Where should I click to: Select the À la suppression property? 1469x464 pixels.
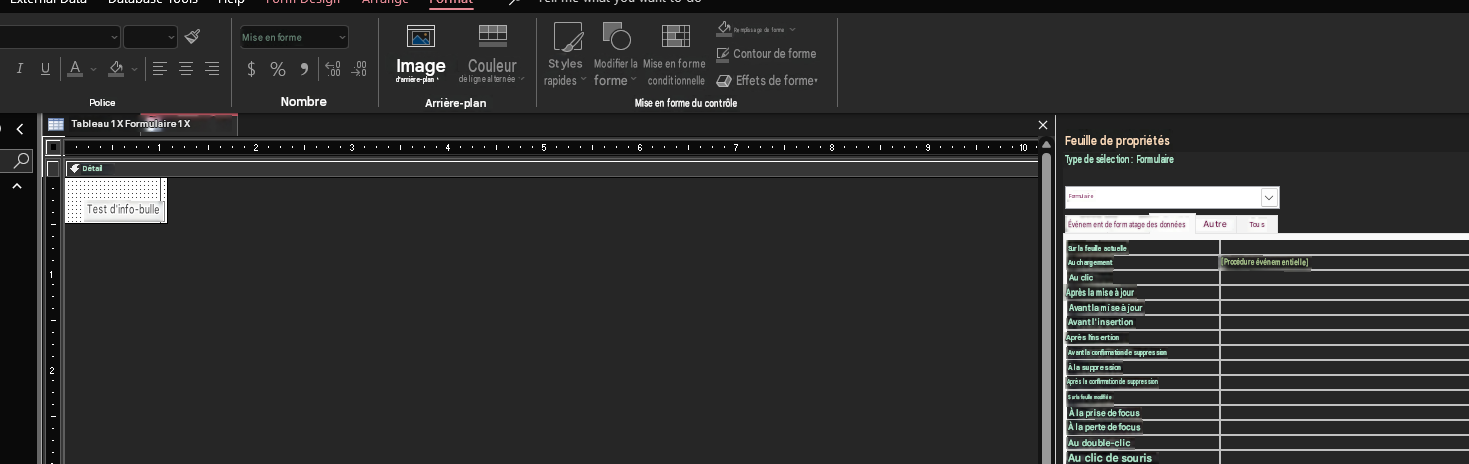[1094, 368]
